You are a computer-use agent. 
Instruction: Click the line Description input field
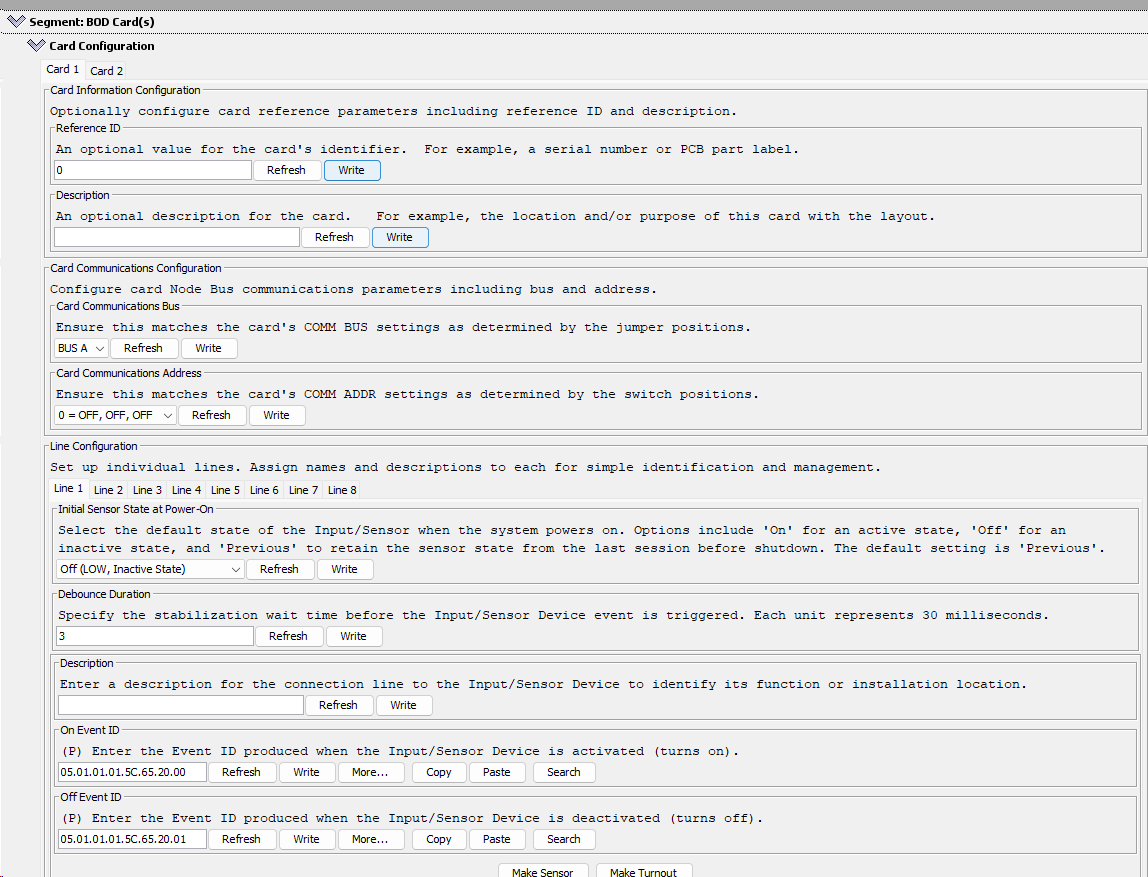181,705
